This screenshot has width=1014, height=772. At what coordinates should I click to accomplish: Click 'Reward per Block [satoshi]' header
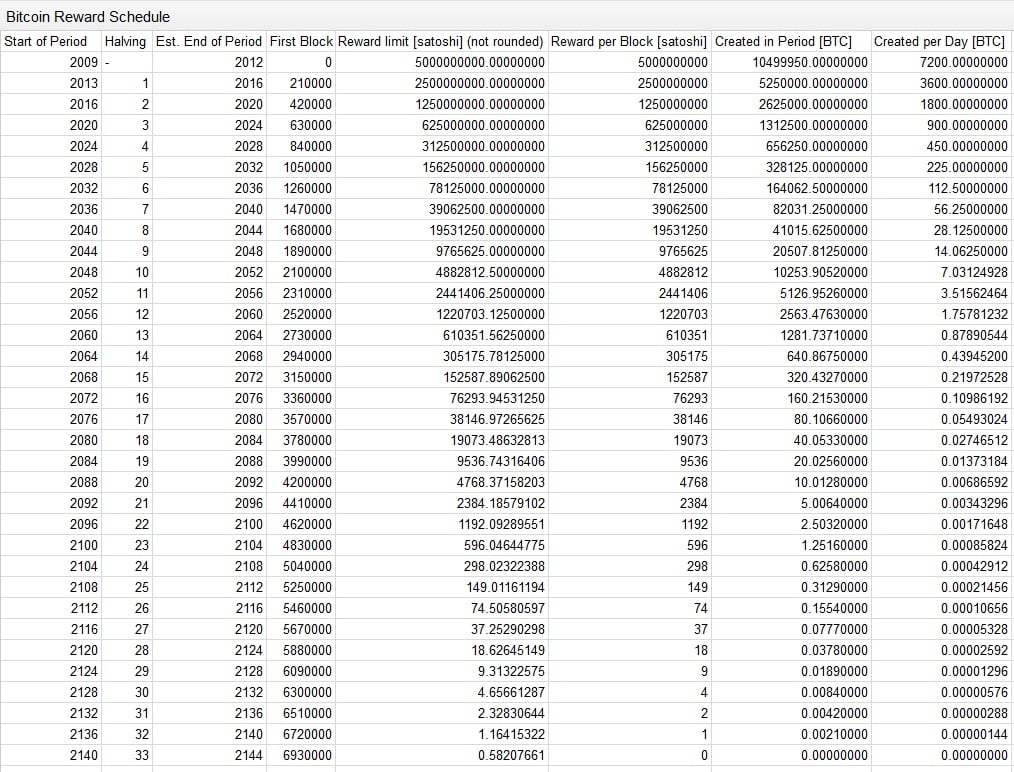pos(629,41)
